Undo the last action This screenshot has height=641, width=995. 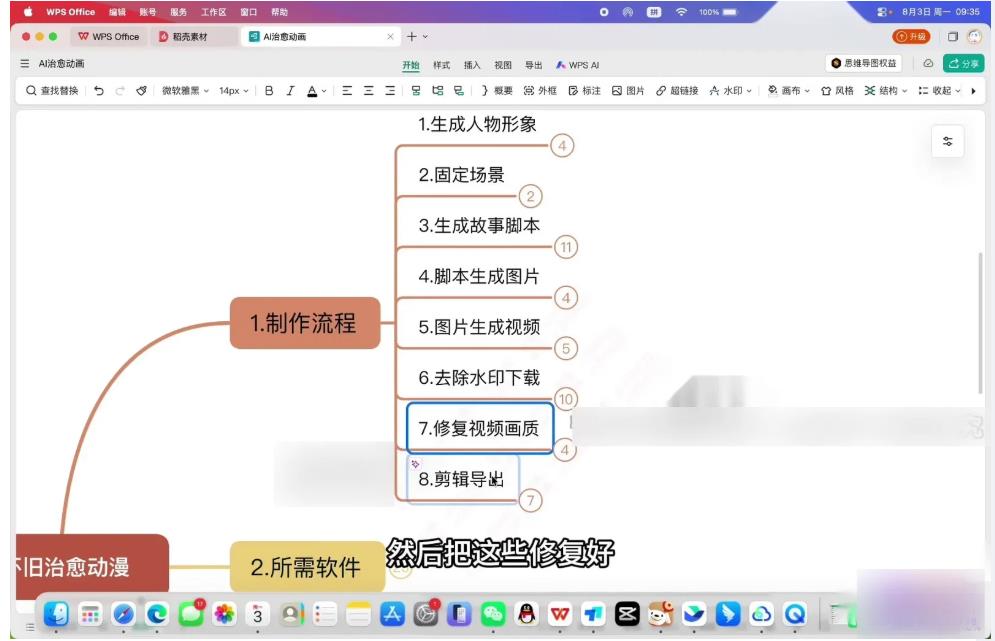[98, 91]
